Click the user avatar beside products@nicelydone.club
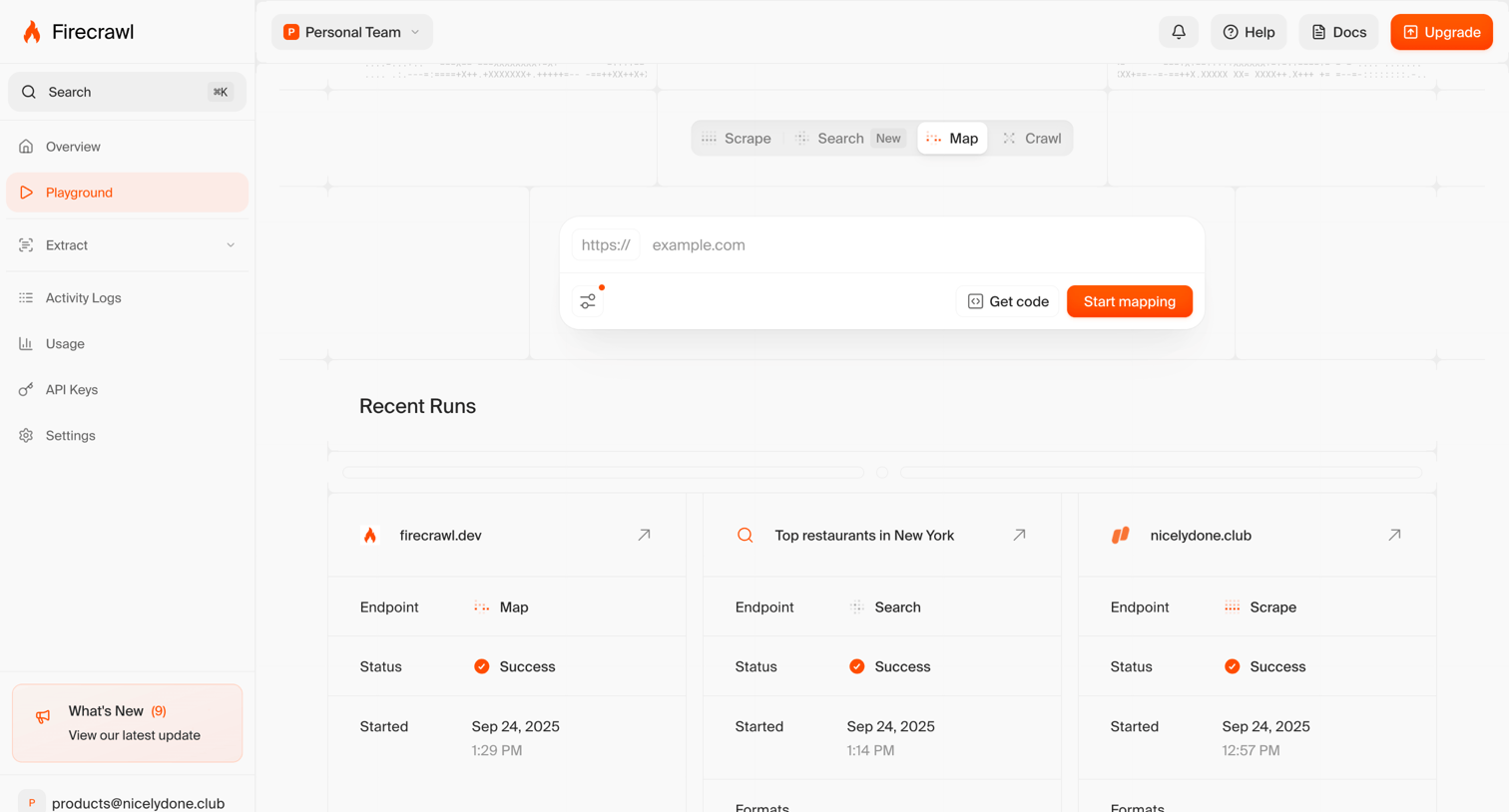Screen dimensions: 1509x812 tap(31, 802)
